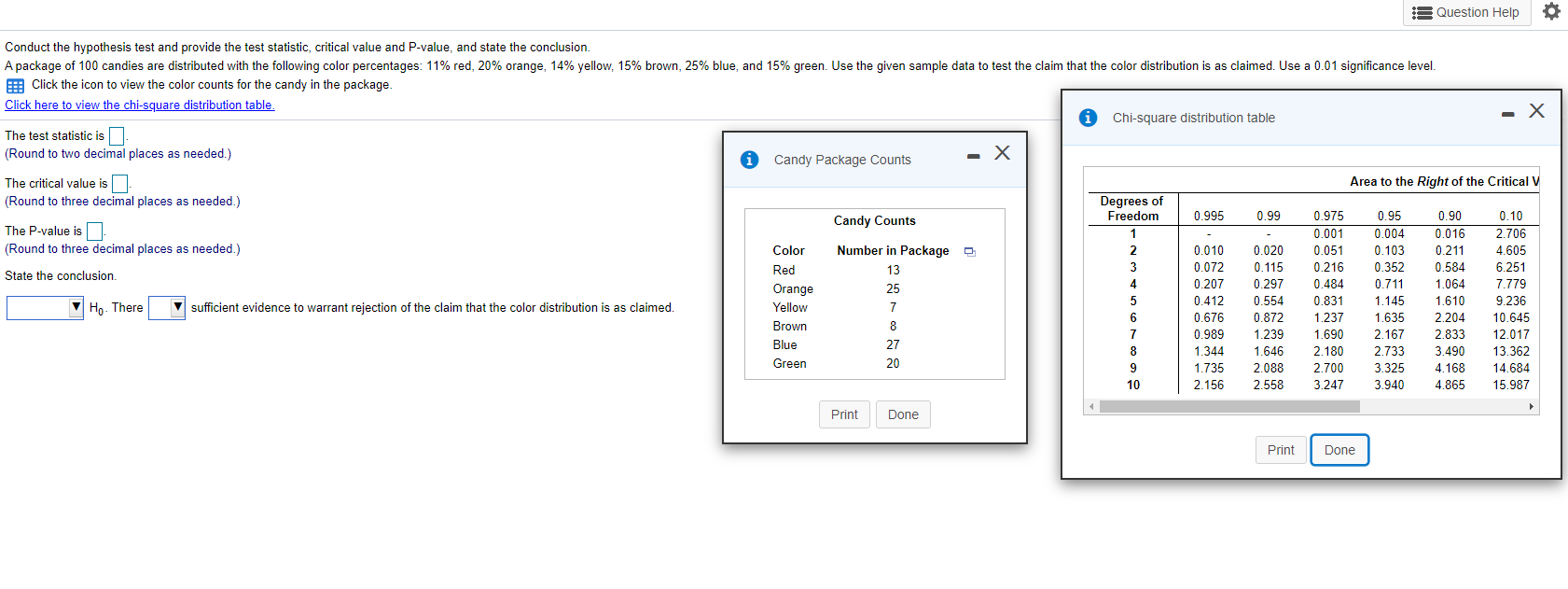Minimize the Candy Package Counts dialog

[x=974, y=156]
